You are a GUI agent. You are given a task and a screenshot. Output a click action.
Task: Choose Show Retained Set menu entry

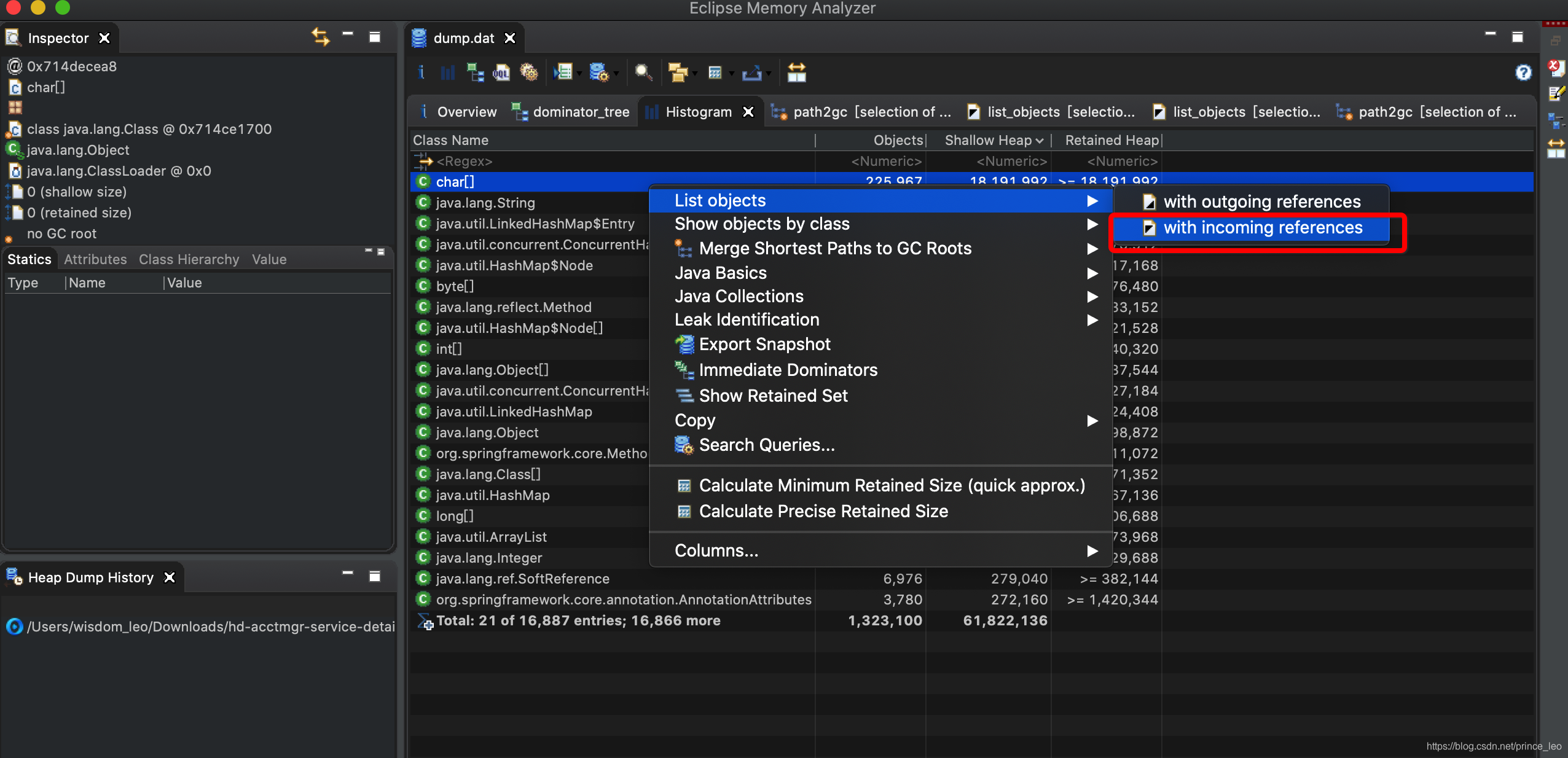point(773,396)
